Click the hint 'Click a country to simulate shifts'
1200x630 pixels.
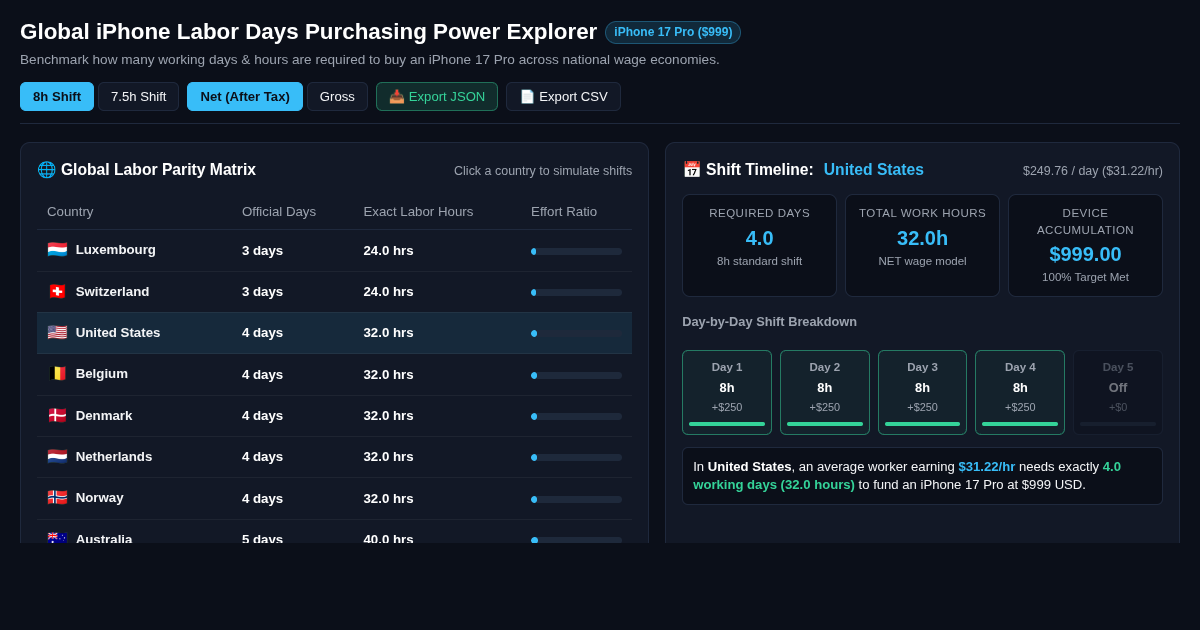[x=543, y=171]
